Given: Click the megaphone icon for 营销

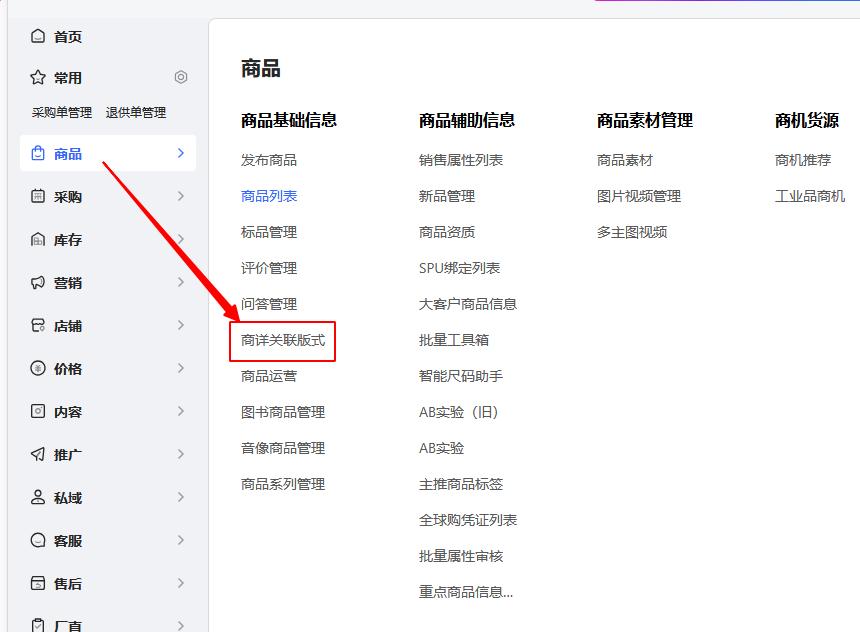Looking at the screenshot, I should pos(38,283).
